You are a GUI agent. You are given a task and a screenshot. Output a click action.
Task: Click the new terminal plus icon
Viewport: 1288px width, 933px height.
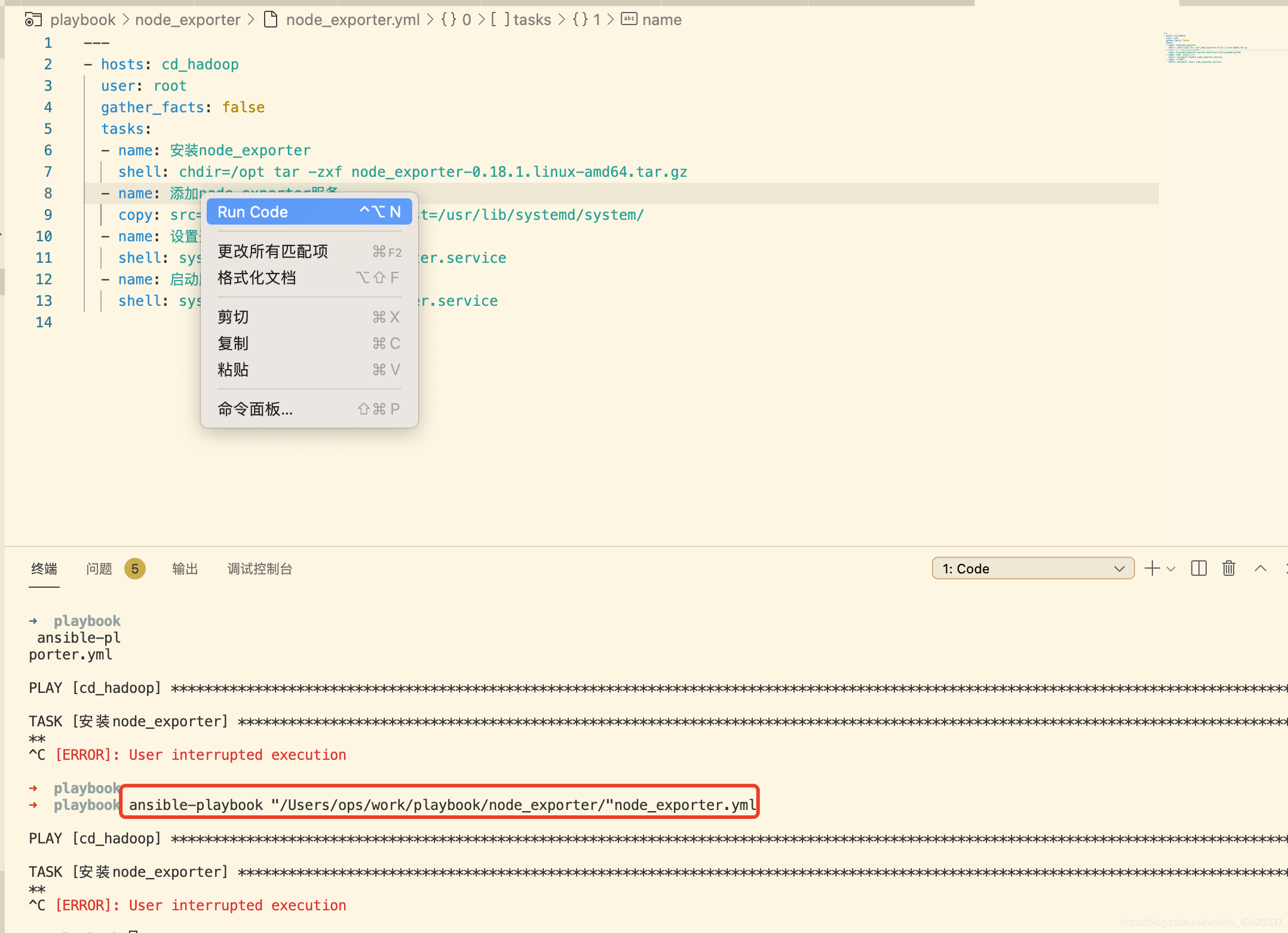[1152, 569]
